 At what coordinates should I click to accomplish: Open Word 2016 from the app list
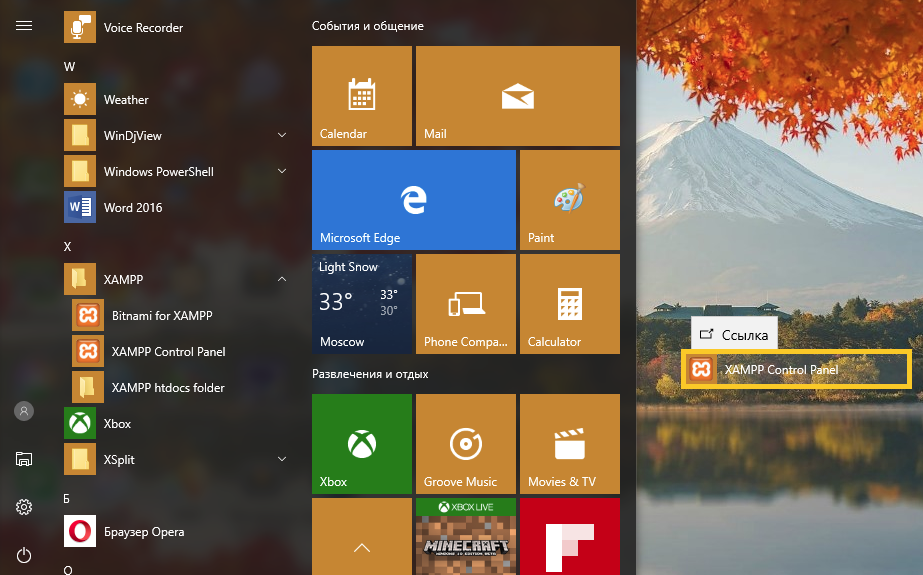click(132, 208)
